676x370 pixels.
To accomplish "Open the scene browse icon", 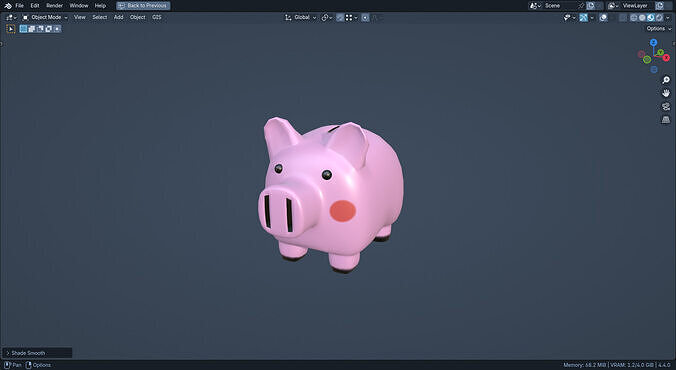I will tap(535, 6).
